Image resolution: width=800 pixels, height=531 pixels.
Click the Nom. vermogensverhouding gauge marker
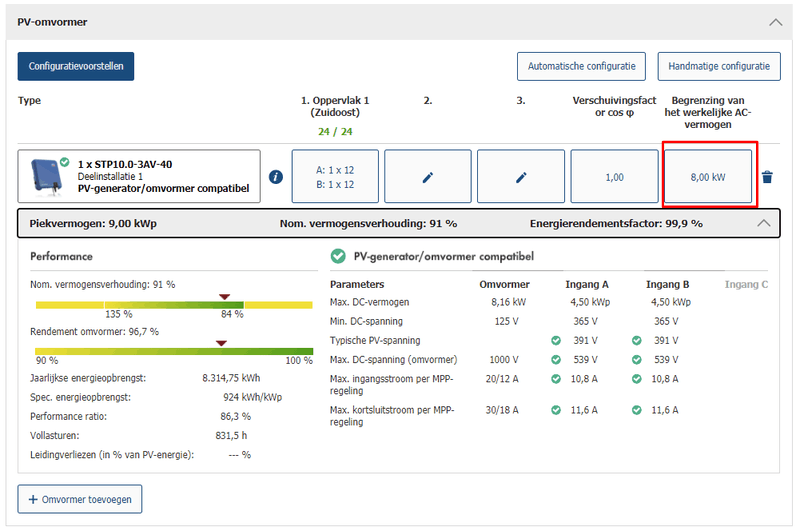[225, 296]
